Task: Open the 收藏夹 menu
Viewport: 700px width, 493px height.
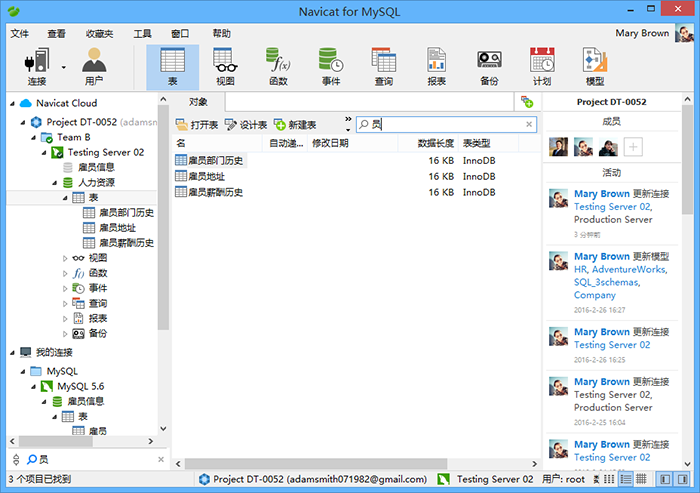Action: 99,33
